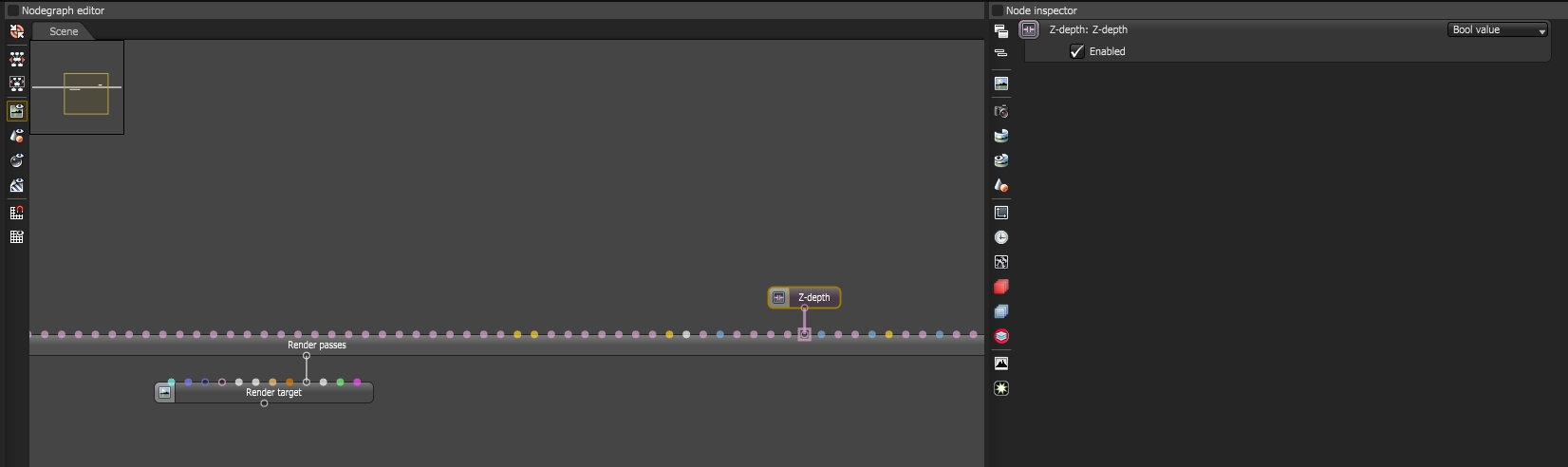Switch to the Scene tab
This screenshot has width=1568, height=467.
(64, 31)
